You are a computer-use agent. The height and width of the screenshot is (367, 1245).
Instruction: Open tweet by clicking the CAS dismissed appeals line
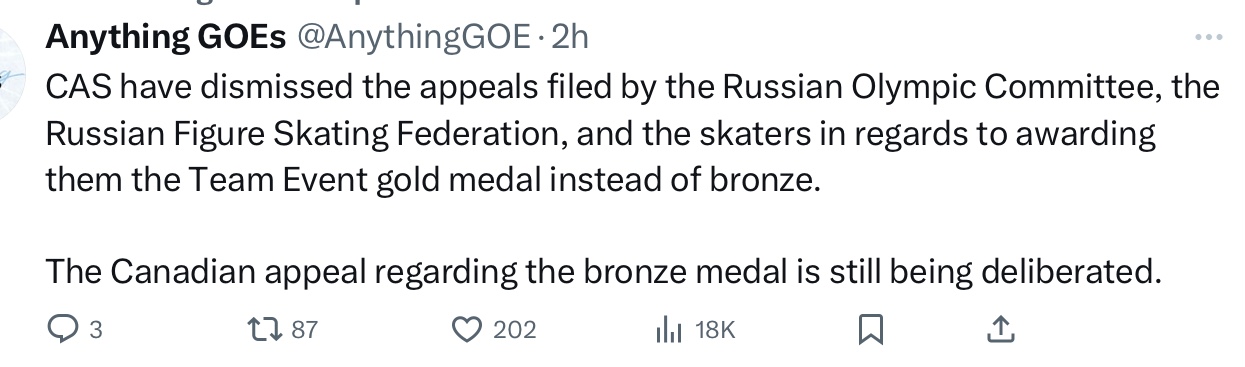click(x=632, y=87)
